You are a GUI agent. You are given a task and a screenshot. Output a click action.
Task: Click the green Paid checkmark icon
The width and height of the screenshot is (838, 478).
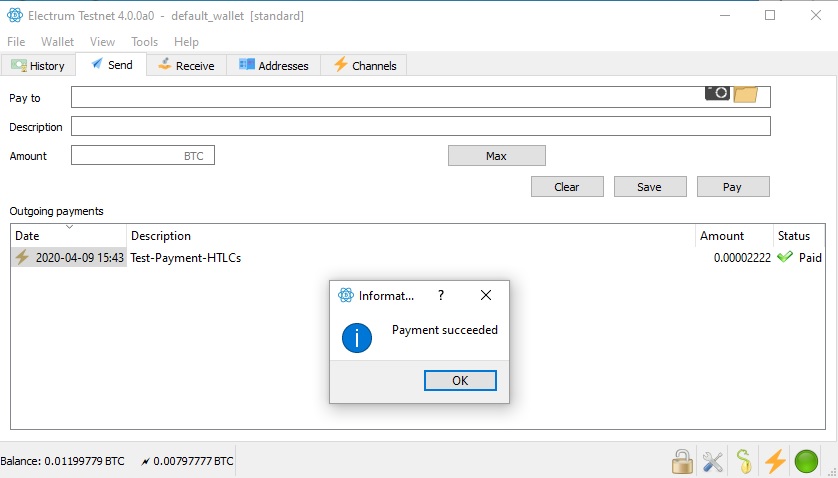tap(785, 257)
